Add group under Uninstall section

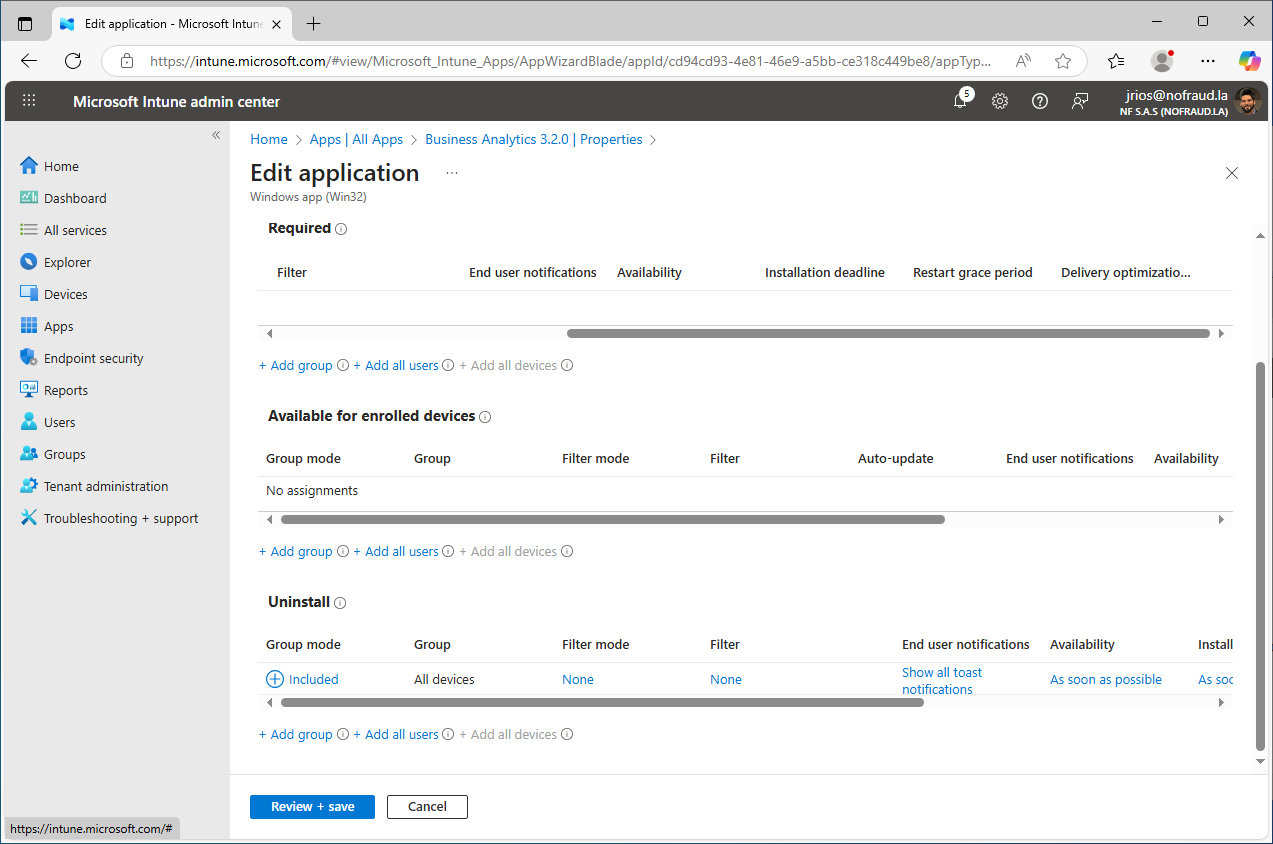296,734
